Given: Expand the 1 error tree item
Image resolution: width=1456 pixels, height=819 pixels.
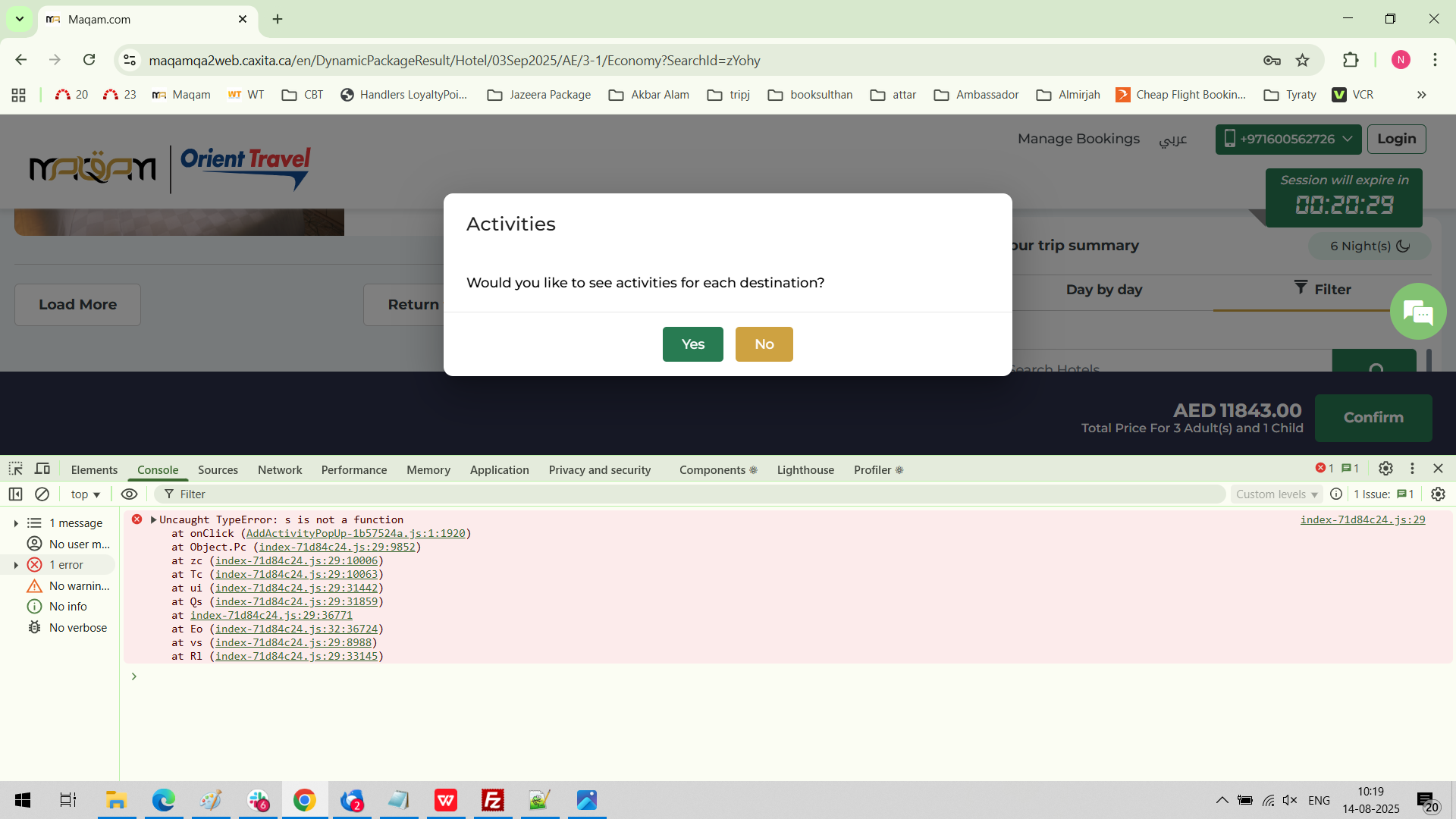Looking at the screenshot, I should pyautogui.click(x=16, y=565).
